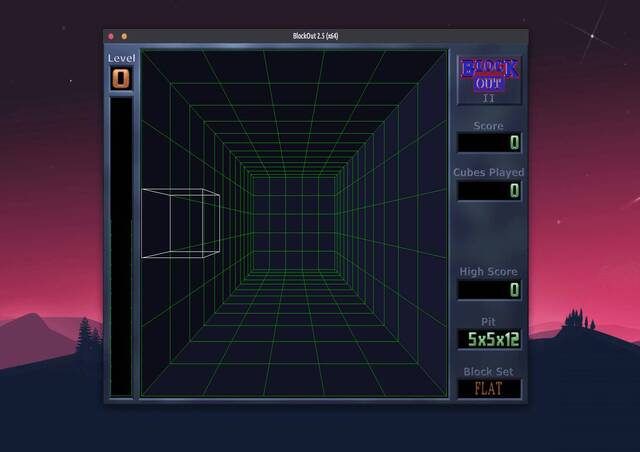Click the Block Set label
Viewport: 640px width, 452px height.
489,372
